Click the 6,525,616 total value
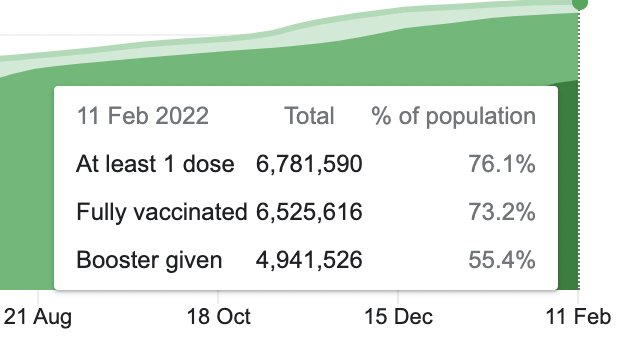The image size is (640, 364). point(309,212)
